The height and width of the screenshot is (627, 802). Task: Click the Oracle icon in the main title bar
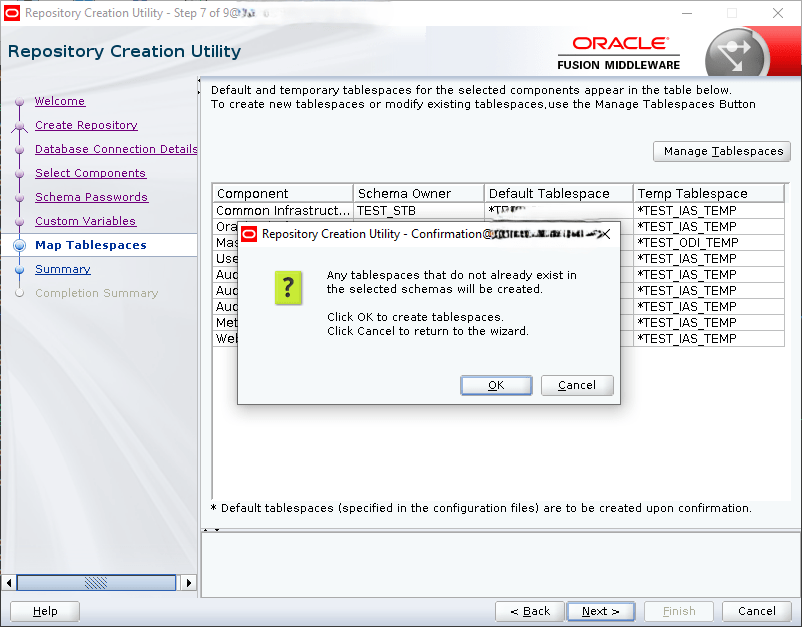pos(12,13)
